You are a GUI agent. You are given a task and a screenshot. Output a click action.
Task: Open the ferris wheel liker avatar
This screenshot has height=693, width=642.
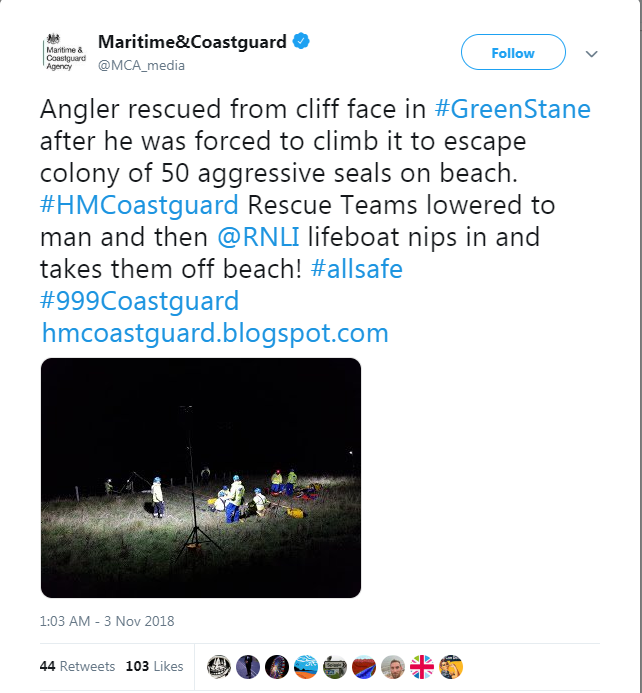pos(277,667)
